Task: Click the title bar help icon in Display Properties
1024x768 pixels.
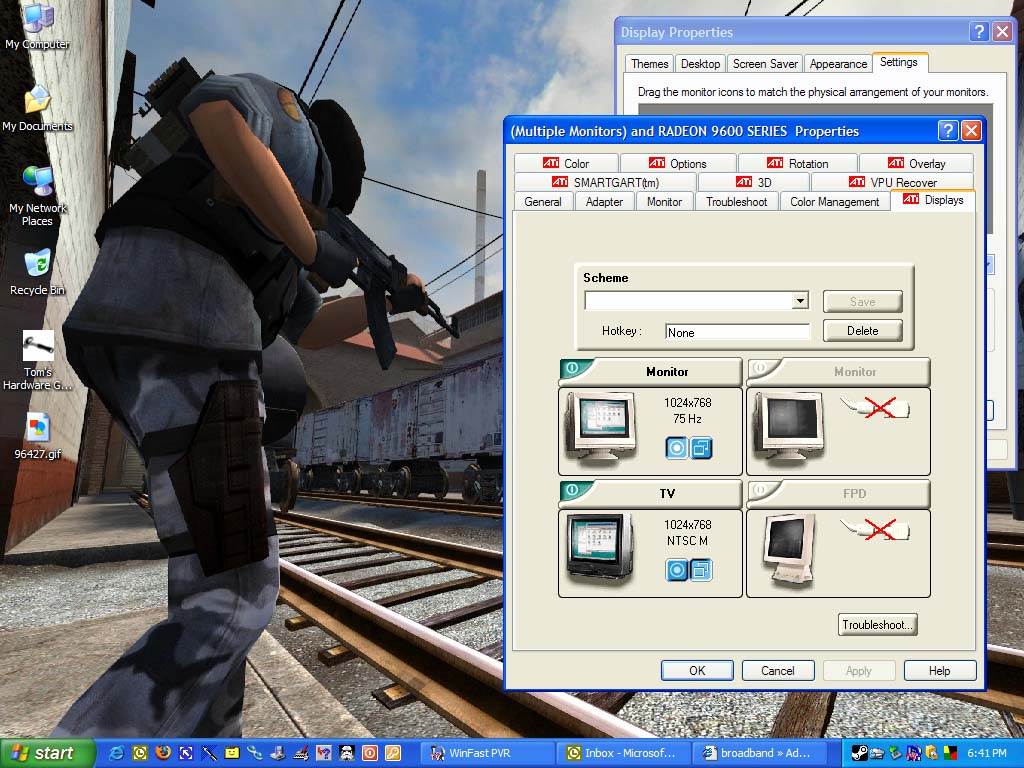Action: click(978, 31)
